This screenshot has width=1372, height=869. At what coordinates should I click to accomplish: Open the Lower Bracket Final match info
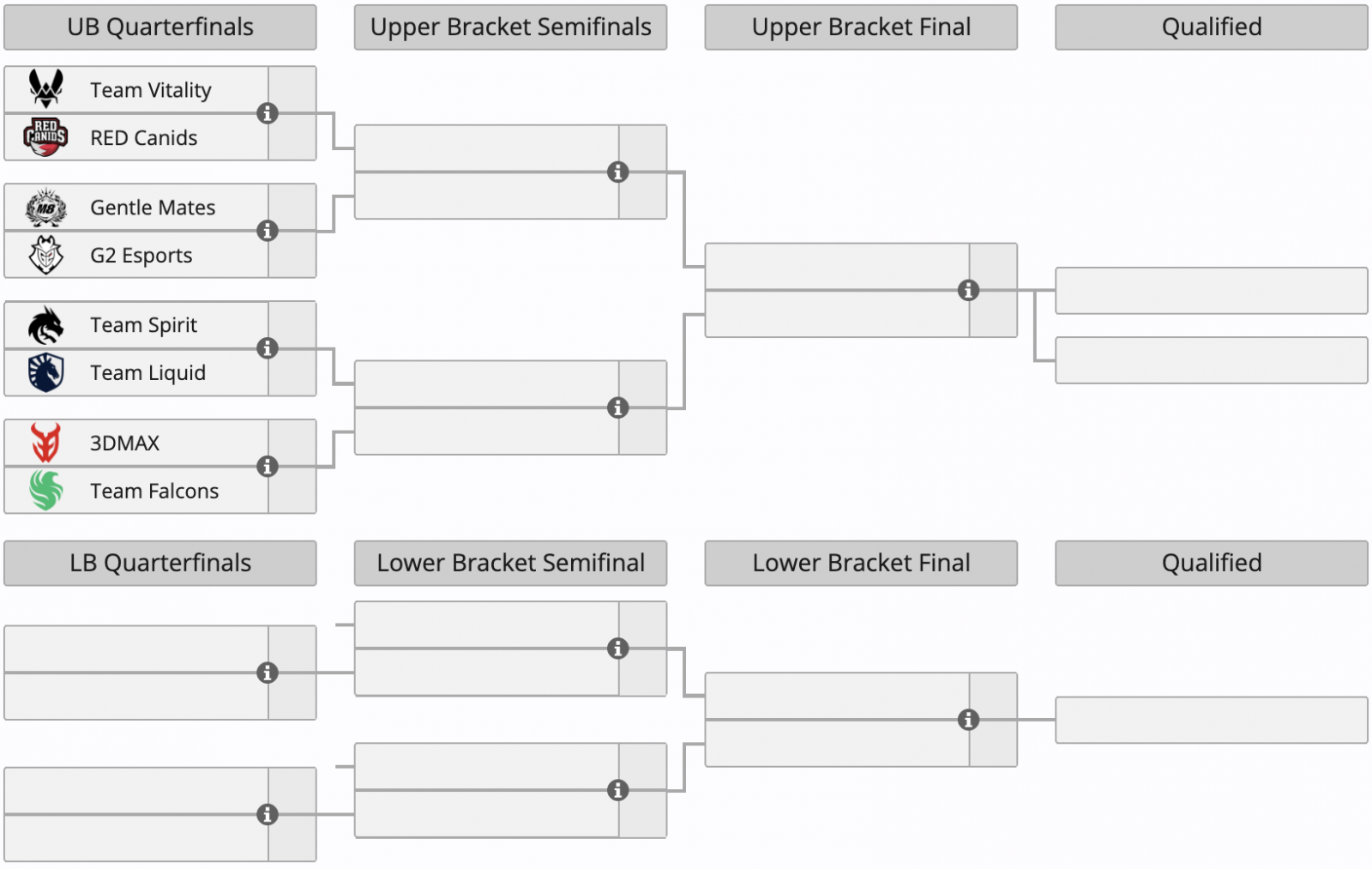[968, 720]
